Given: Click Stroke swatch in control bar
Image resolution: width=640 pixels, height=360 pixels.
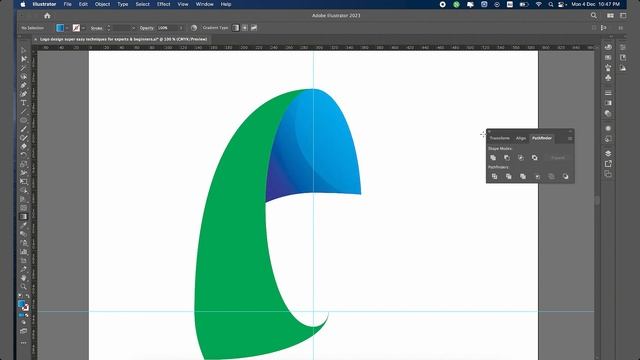Looking at the screenshot, I should click(76, 28).
